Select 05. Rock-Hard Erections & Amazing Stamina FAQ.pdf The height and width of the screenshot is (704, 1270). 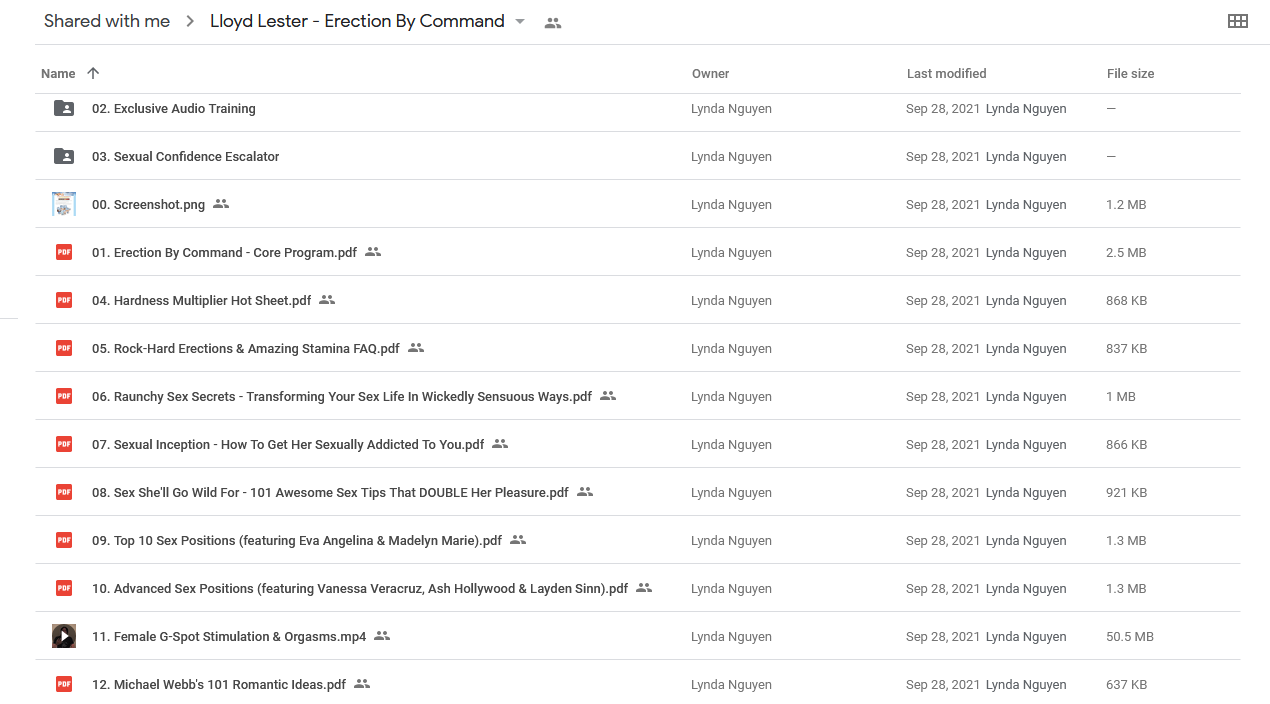pyautogui.click(x=246, y=348)
